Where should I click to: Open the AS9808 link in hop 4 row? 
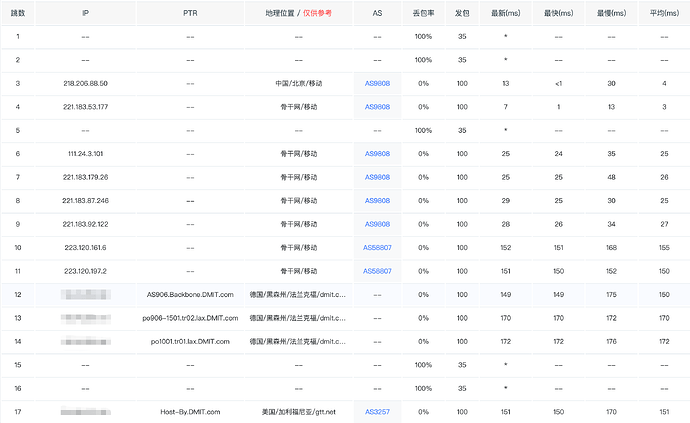(x=377, y=107)
